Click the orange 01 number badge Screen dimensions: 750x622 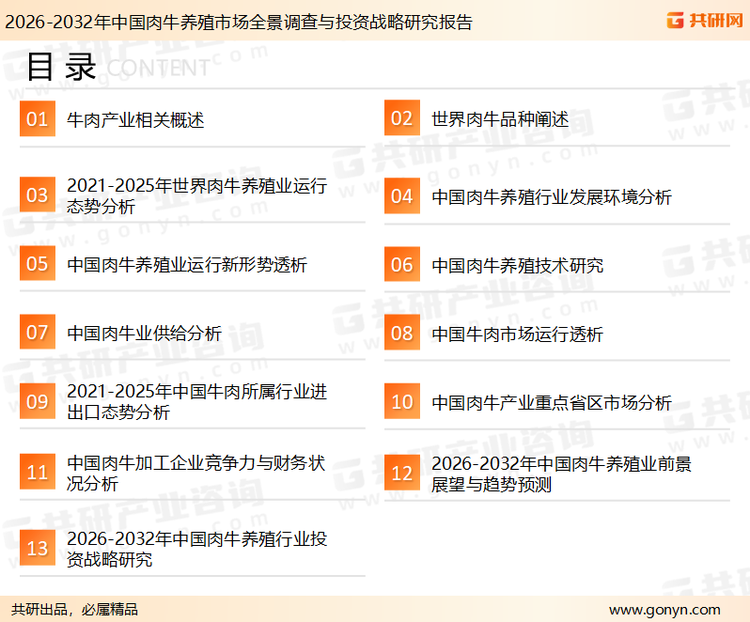[37, 119]
